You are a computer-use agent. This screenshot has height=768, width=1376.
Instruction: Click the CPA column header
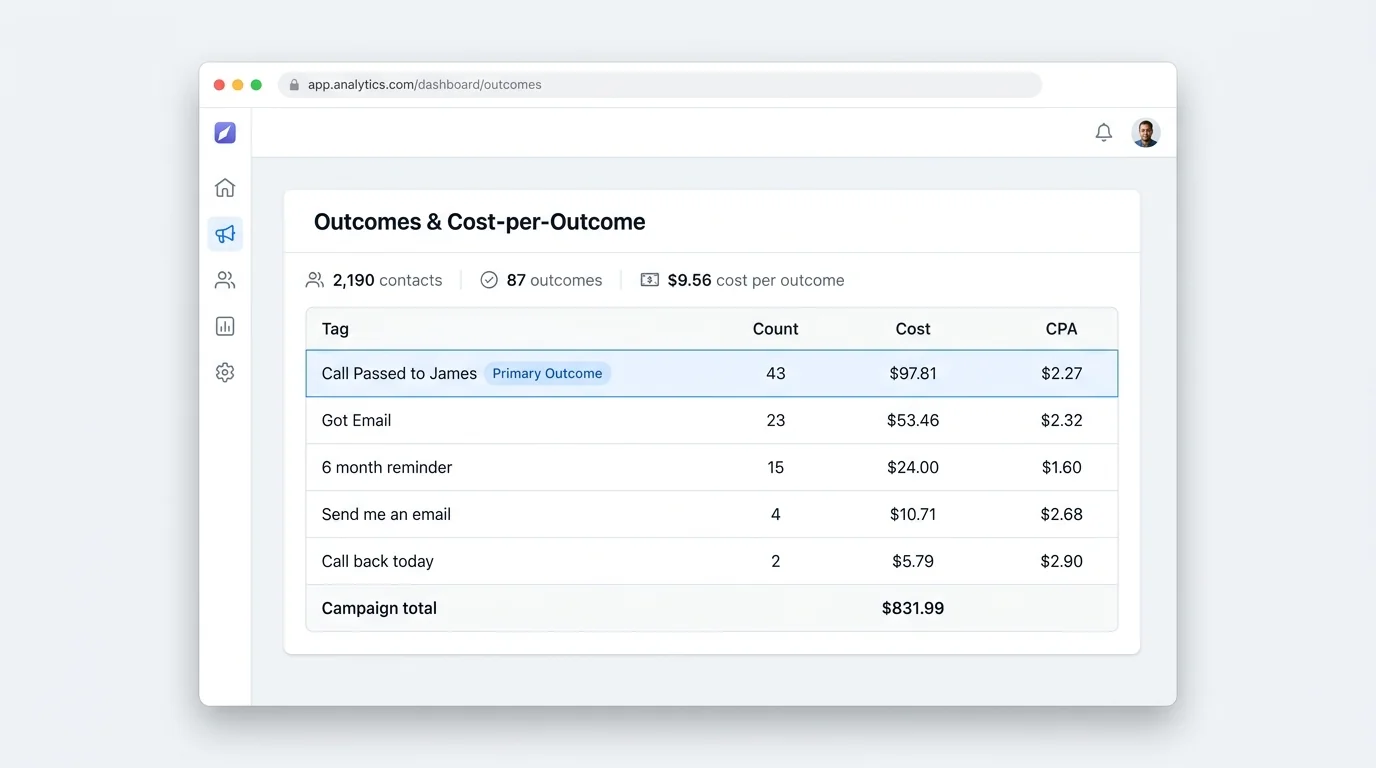point(1062,329)
